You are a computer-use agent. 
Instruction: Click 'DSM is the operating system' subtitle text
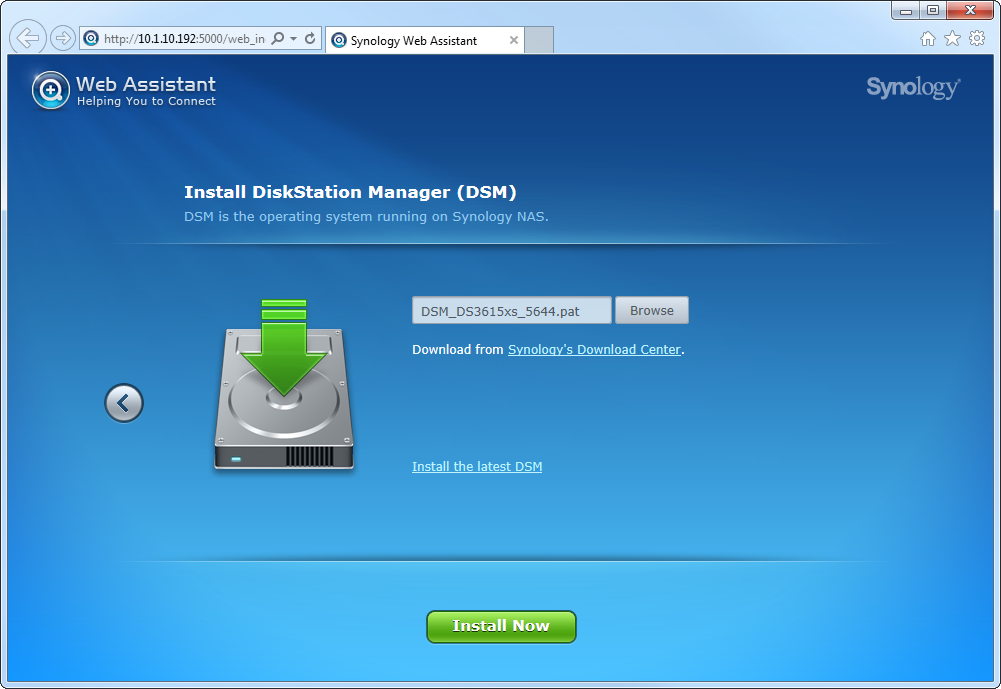coord(366,216)
